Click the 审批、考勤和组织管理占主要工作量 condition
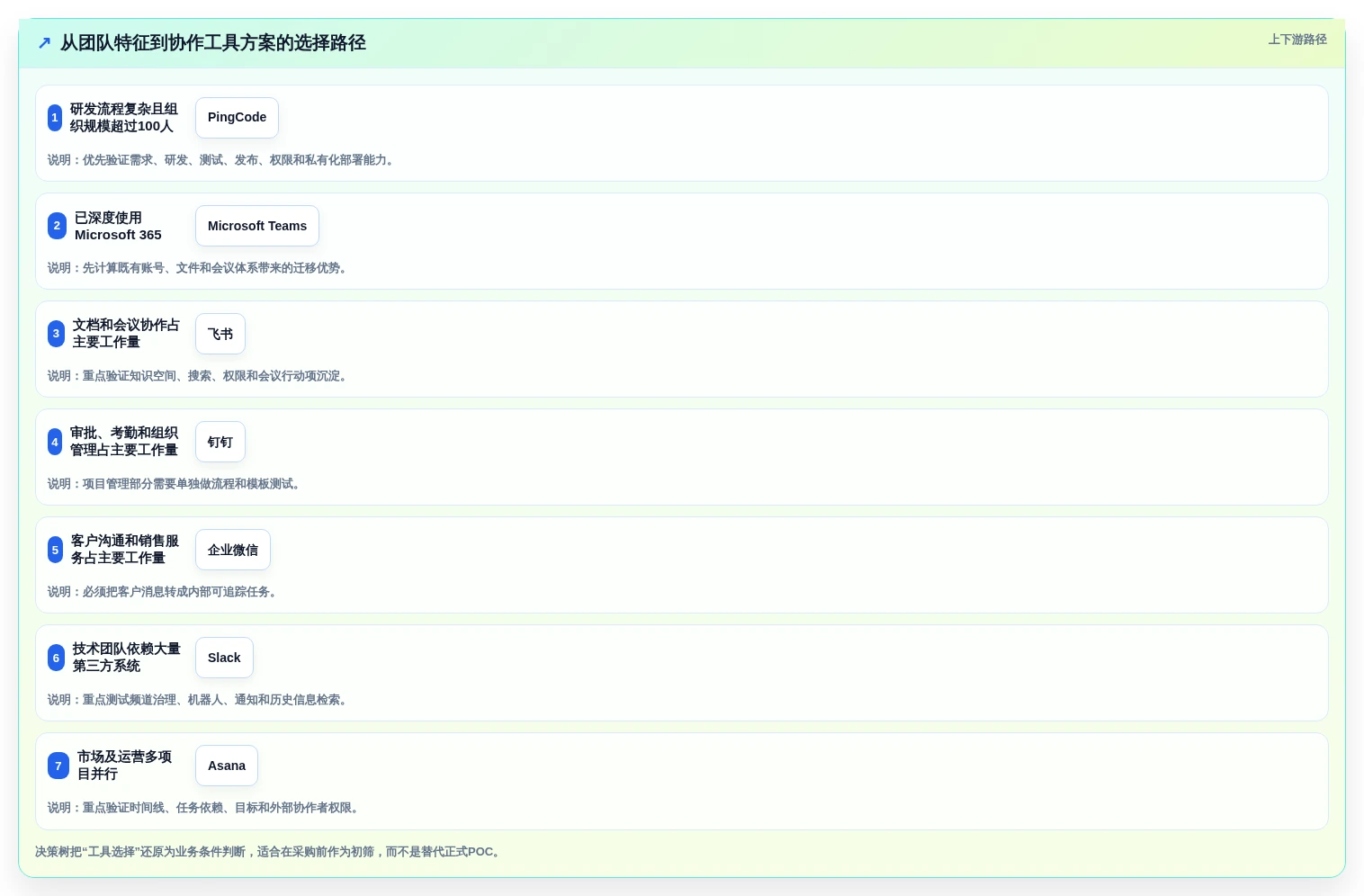The width and height of the screenshot is (1364, 896). coord(124,442)
